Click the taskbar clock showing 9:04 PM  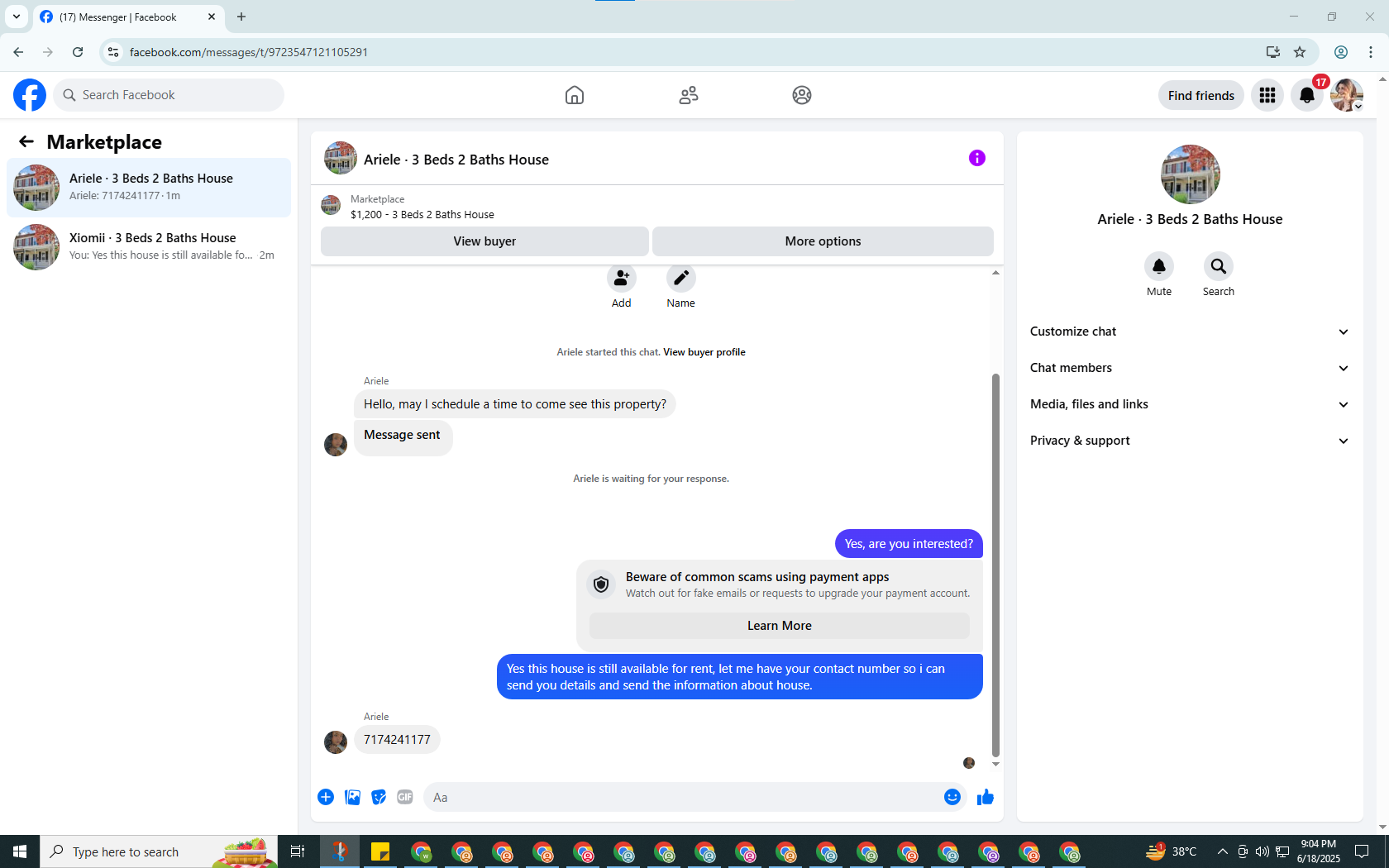tap(1319, 851)
